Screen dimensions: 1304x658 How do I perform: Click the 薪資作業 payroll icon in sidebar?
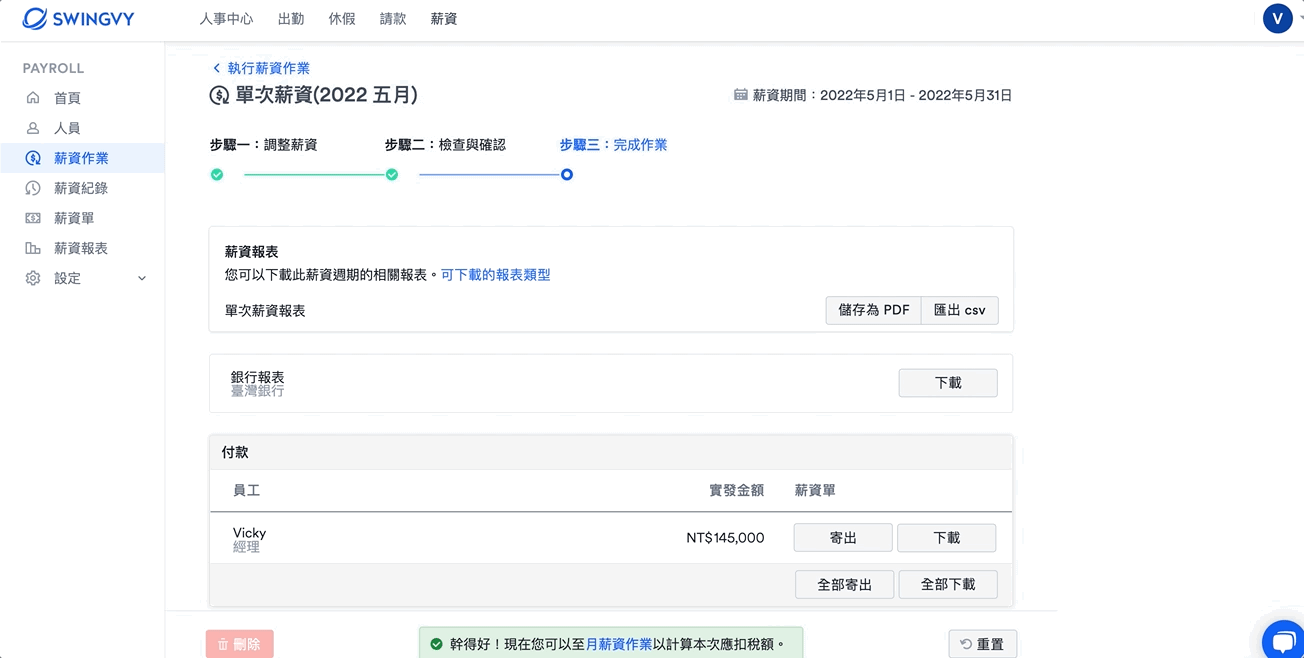[33, 158]
